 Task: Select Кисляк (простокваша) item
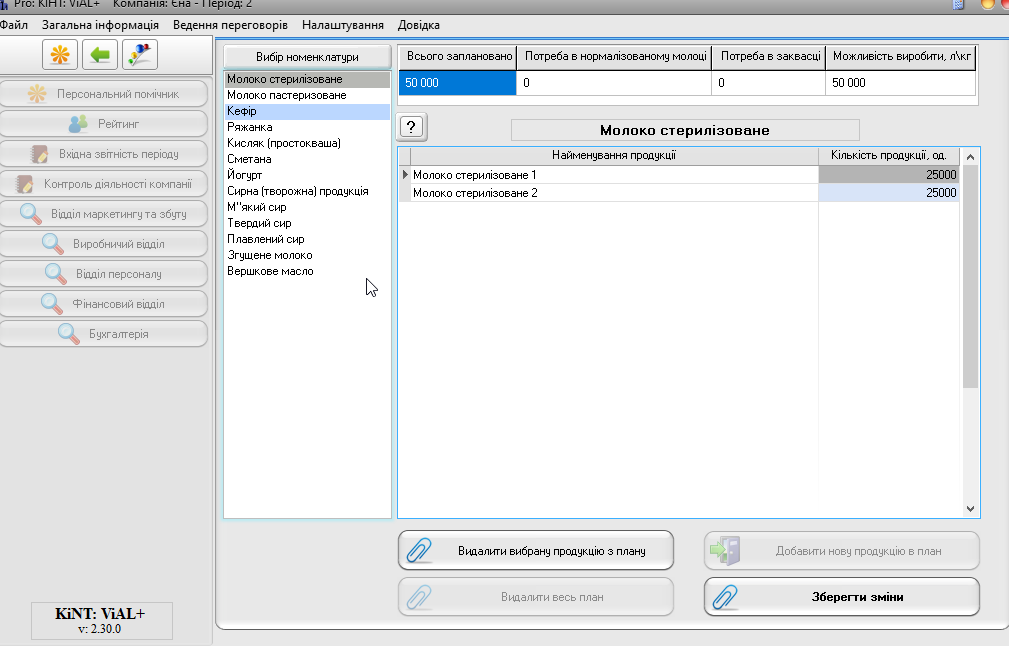pos(308,143)
